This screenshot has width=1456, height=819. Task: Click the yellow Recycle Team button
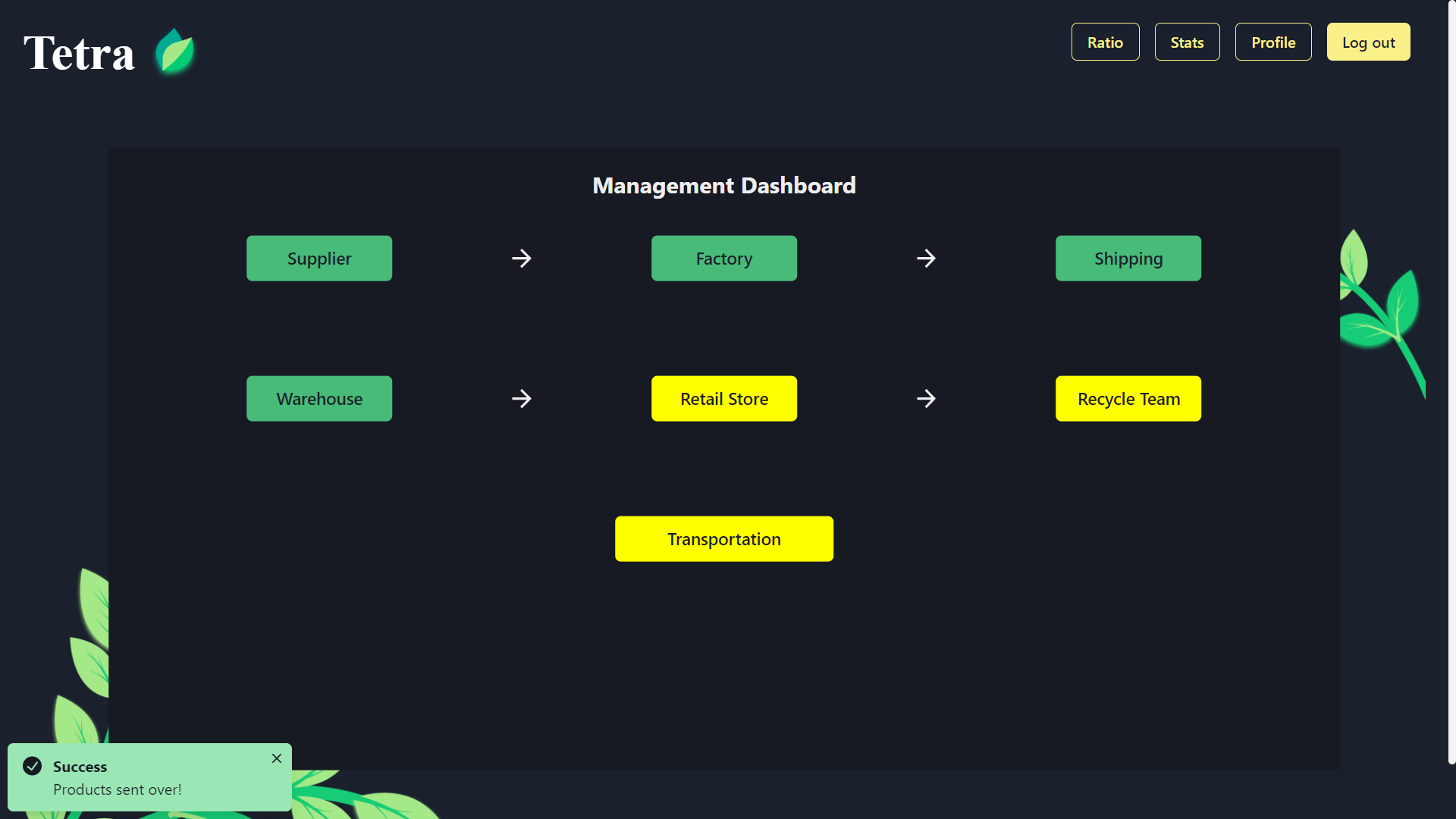1128,399
